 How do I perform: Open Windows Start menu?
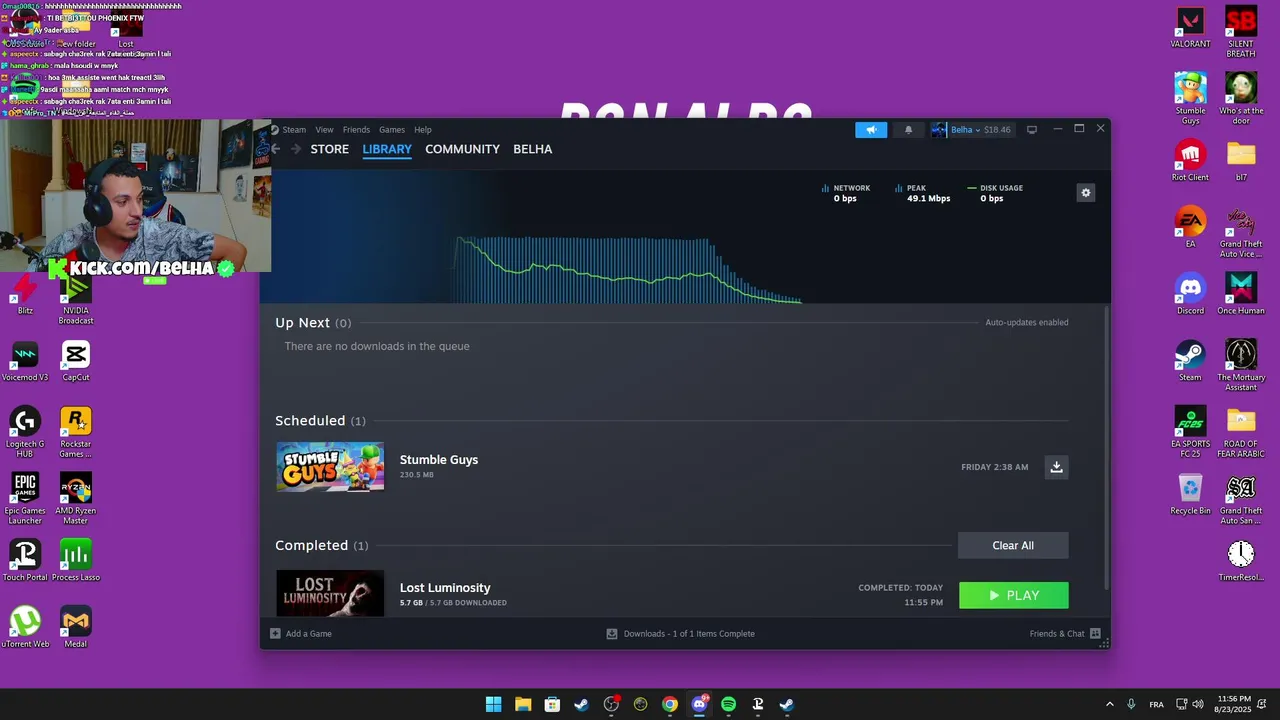point(493,704)
